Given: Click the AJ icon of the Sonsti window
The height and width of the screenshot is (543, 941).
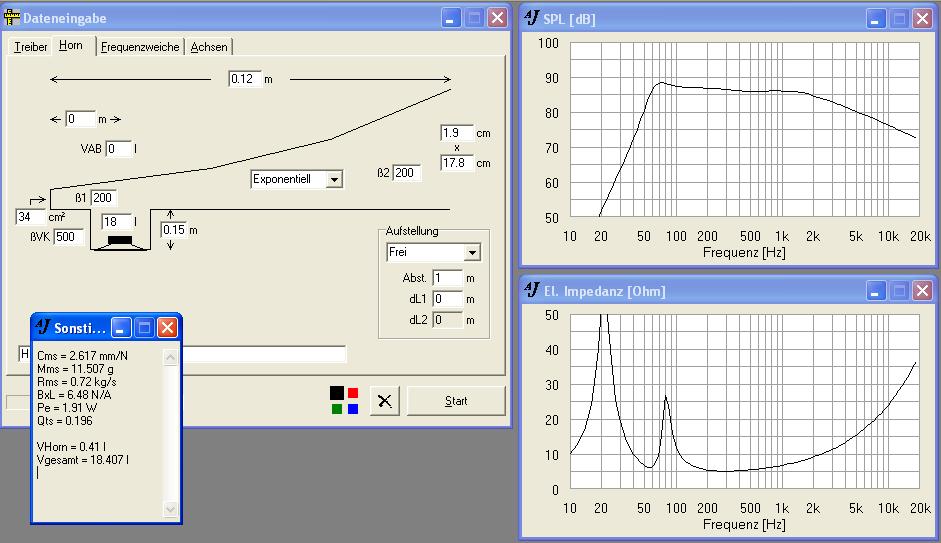Looking at the screenshot, I should click(x=43, y=326).
